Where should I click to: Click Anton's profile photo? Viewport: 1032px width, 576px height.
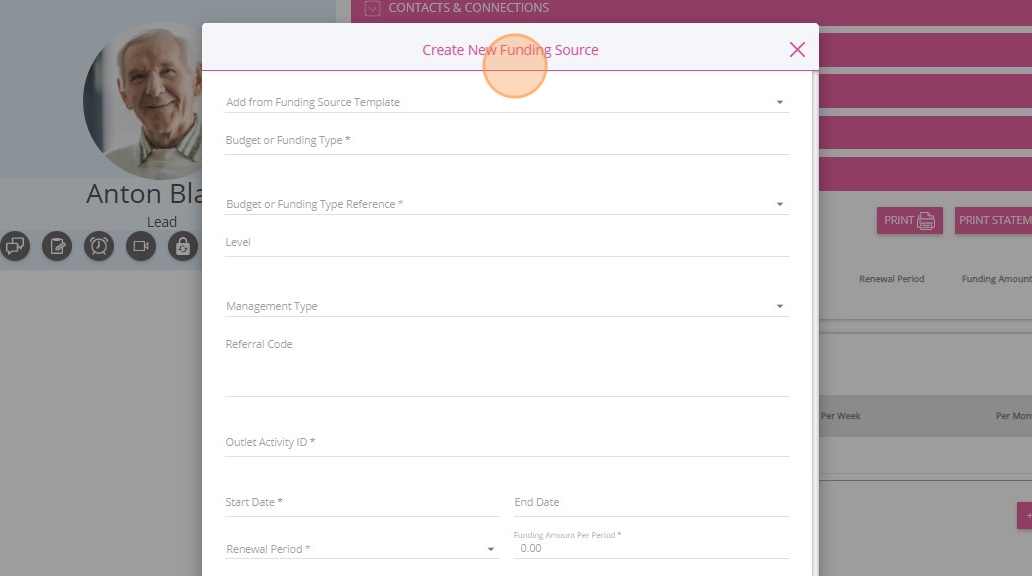[x=143, y=101]
